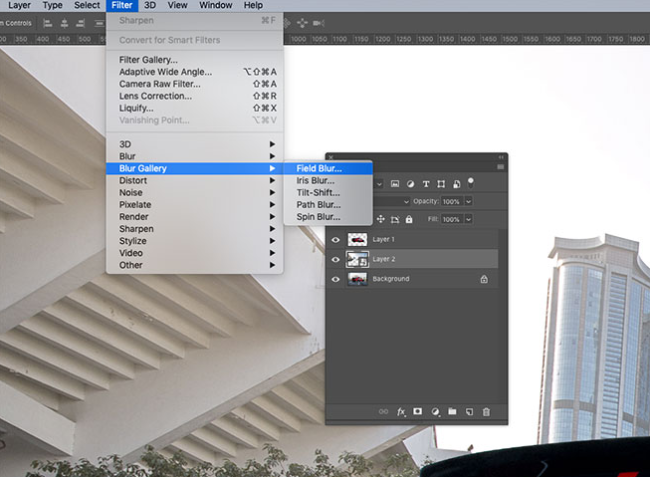Image resolution: width=650 pixels, height=477 pixels.
Task: Open the layer style fx menu
Action: click(401, 412)
